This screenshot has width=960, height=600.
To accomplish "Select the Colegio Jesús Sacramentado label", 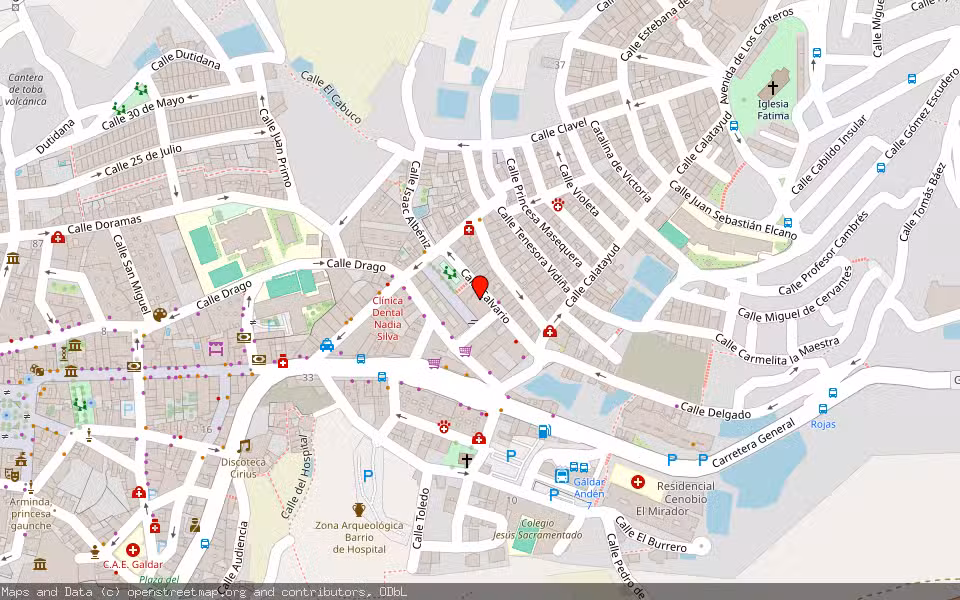I will (538, 529).
